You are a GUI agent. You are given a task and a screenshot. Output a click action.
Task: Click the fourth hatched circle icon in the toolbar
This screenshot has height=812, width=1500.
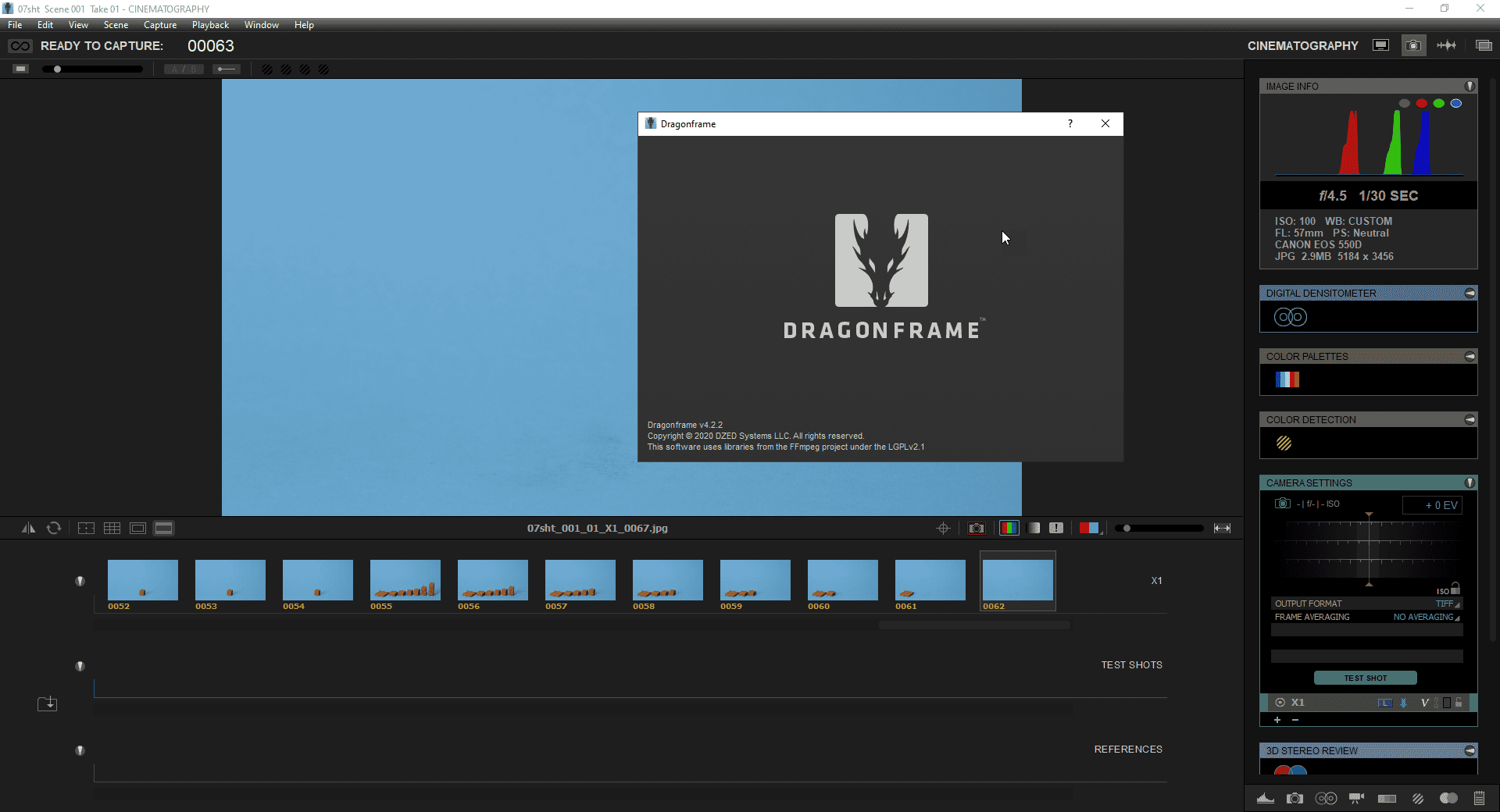323,69
